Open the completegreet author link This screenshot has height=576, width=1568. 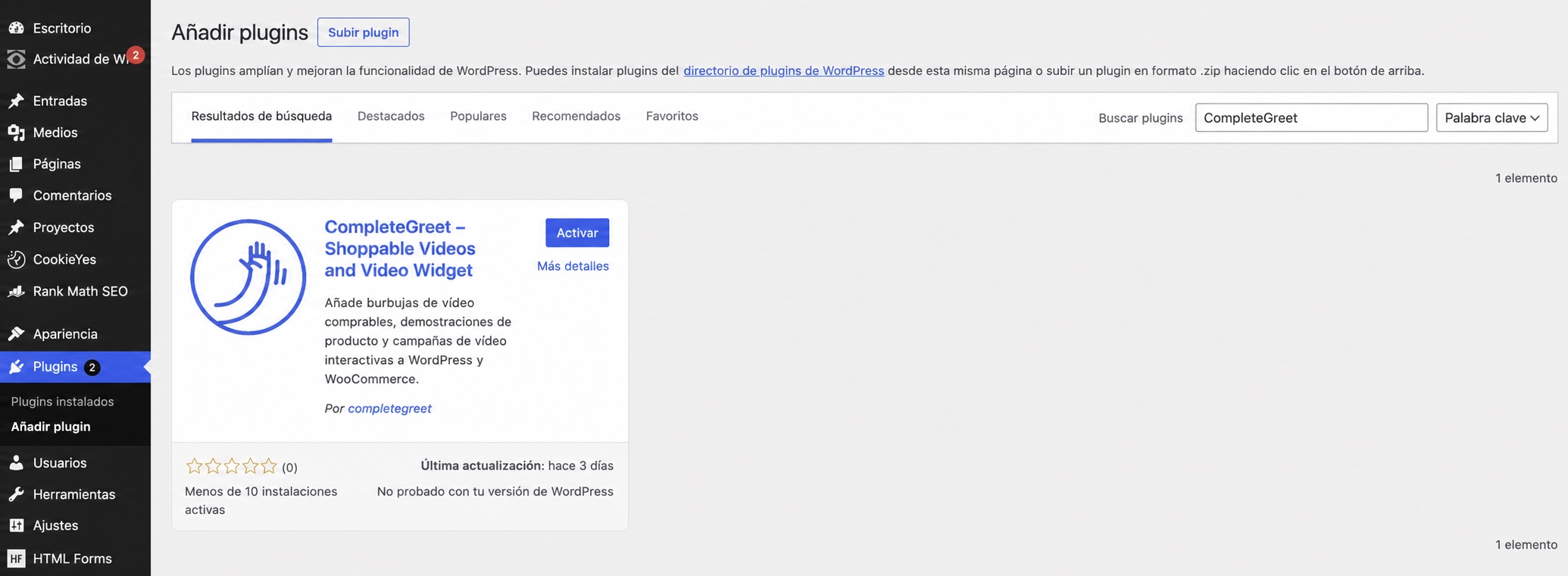[x=389, y=409]
